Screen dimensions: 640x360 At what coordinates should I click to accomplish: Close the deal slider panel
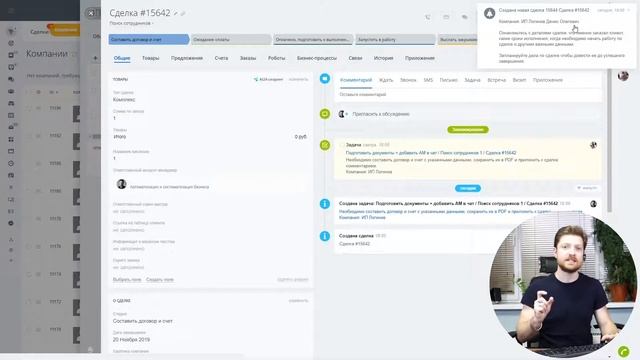pos(91,13)
